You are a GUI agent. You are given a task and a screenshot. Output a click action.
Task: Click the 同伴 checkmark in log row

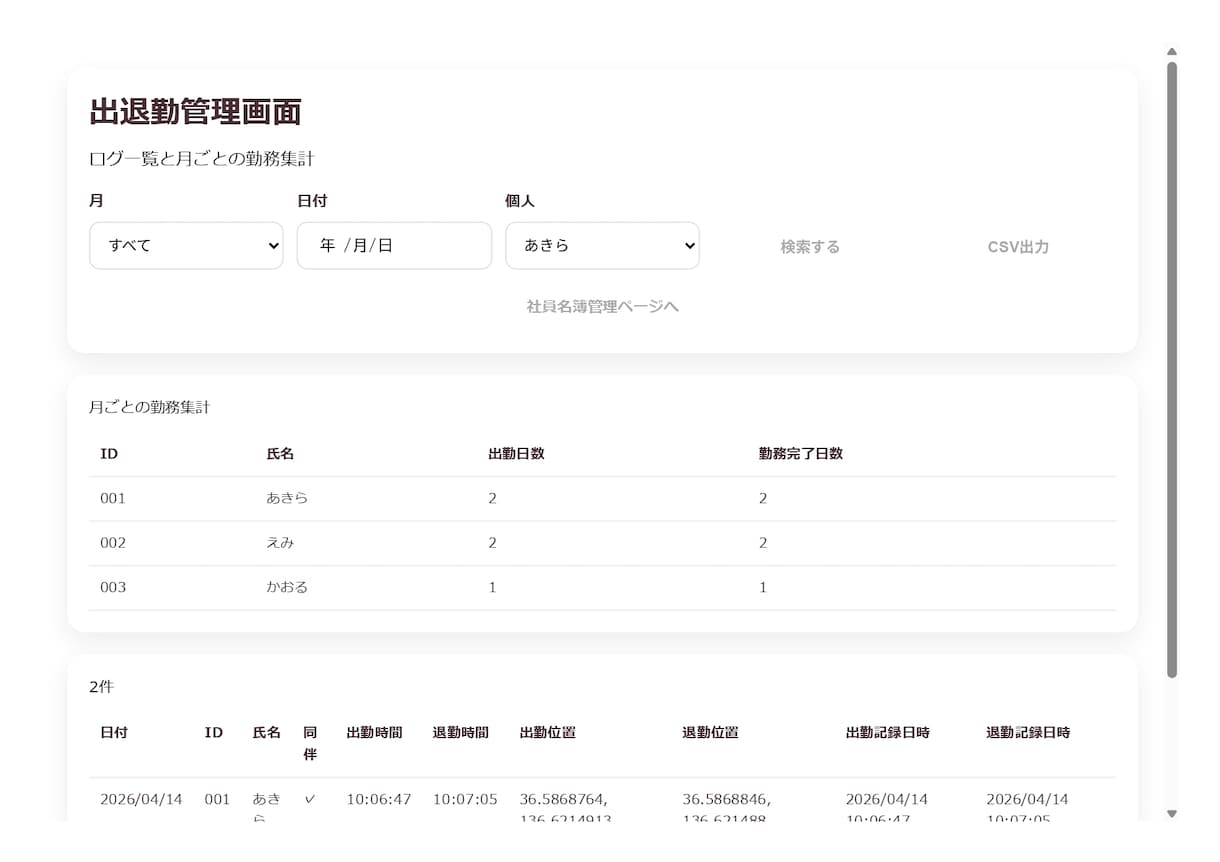(310, 800)
